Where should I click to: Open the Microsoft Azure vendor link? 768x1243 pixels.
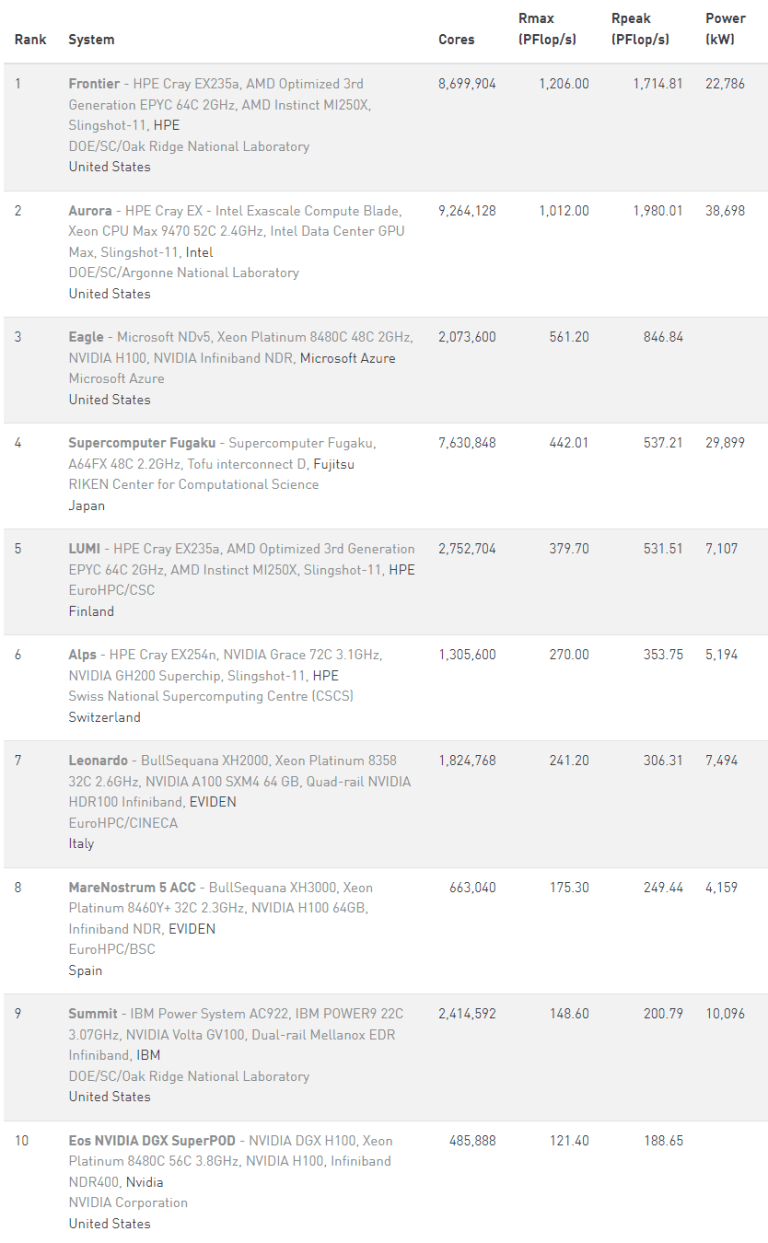click(x=347, y=358)
